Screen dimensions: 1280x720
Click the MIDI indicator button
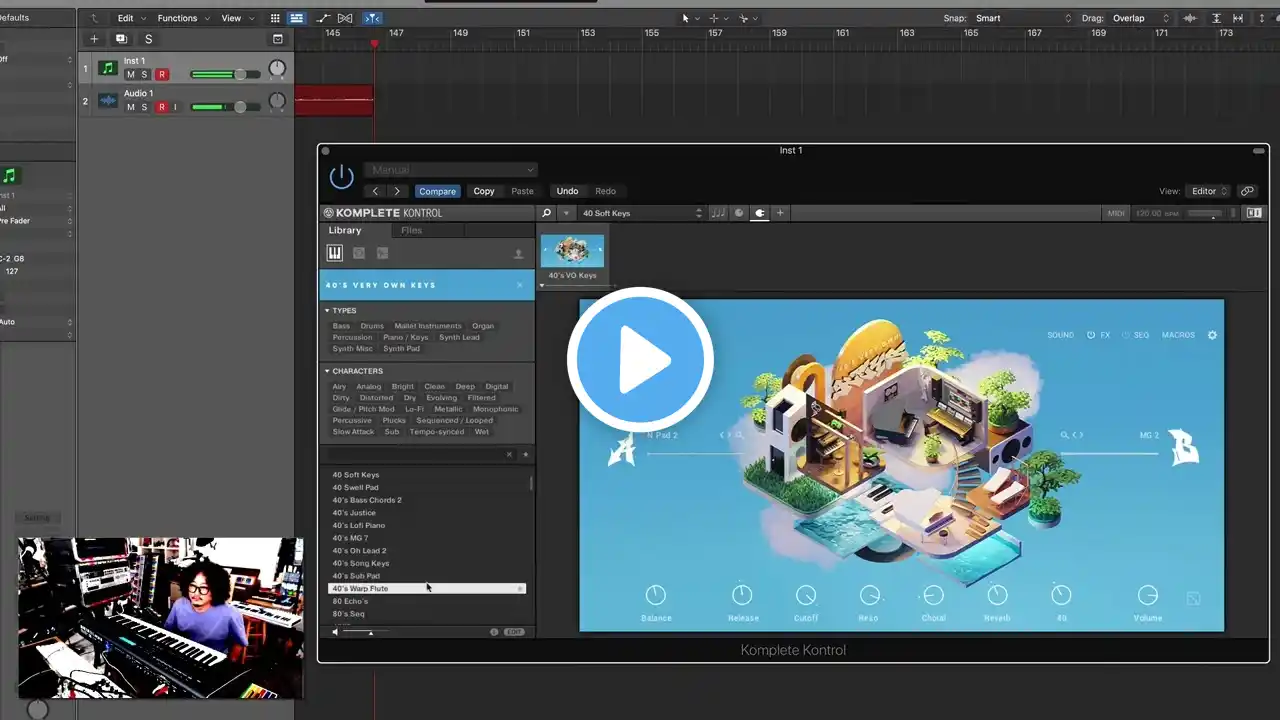(1116, 213)
